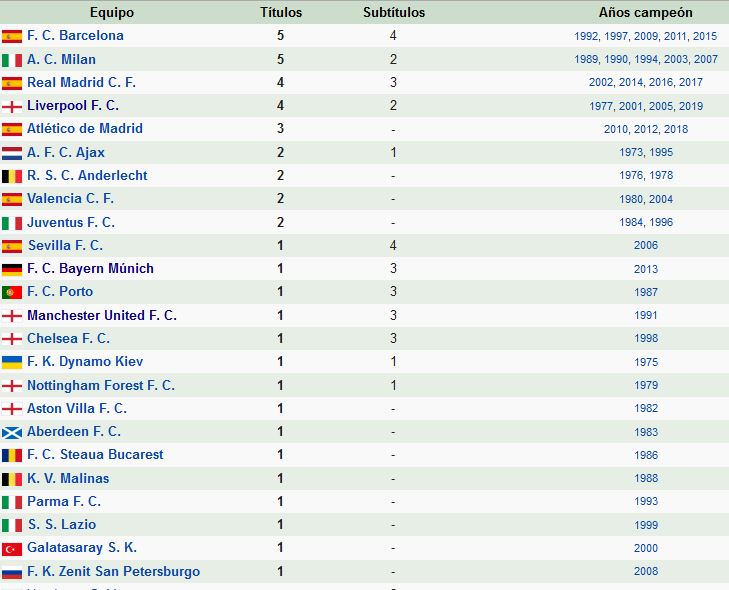Open the 2002 link in Real Madrid row
729x590 pixels.
coord(601,82)
